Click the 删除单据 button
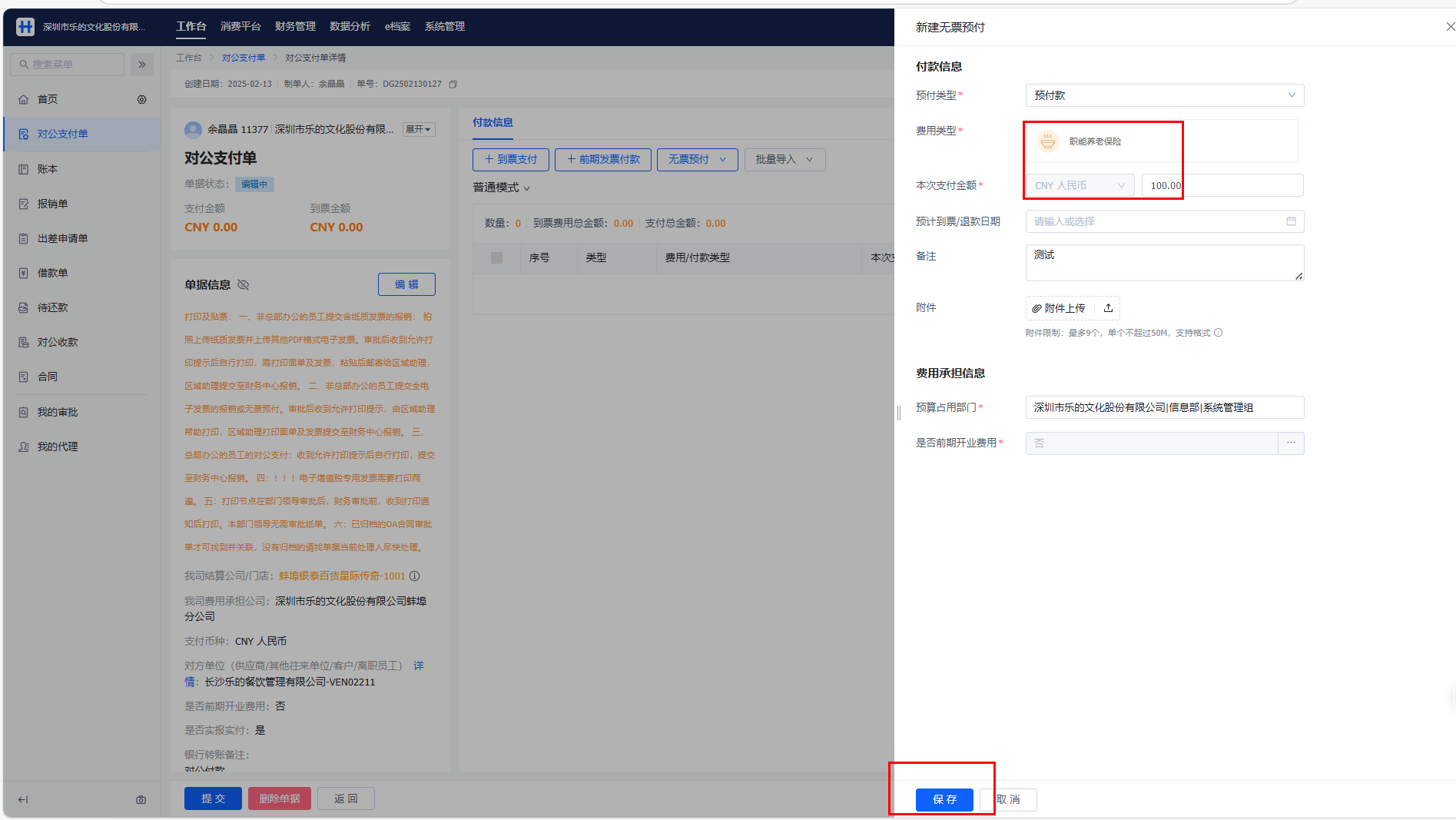Viewport: 1456px width, 820px height. [279, 798]
